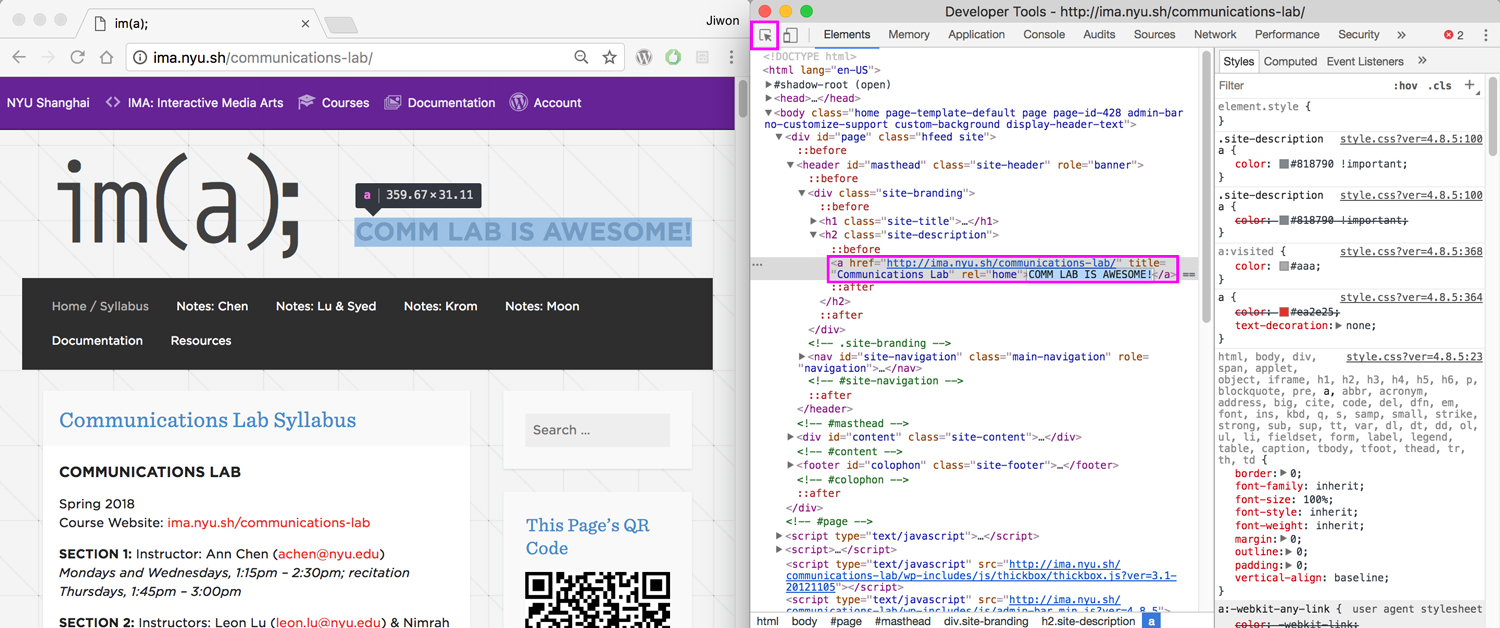Open the Network tab
This screenshot has width=1500, height=628.
click(1215, 35)
